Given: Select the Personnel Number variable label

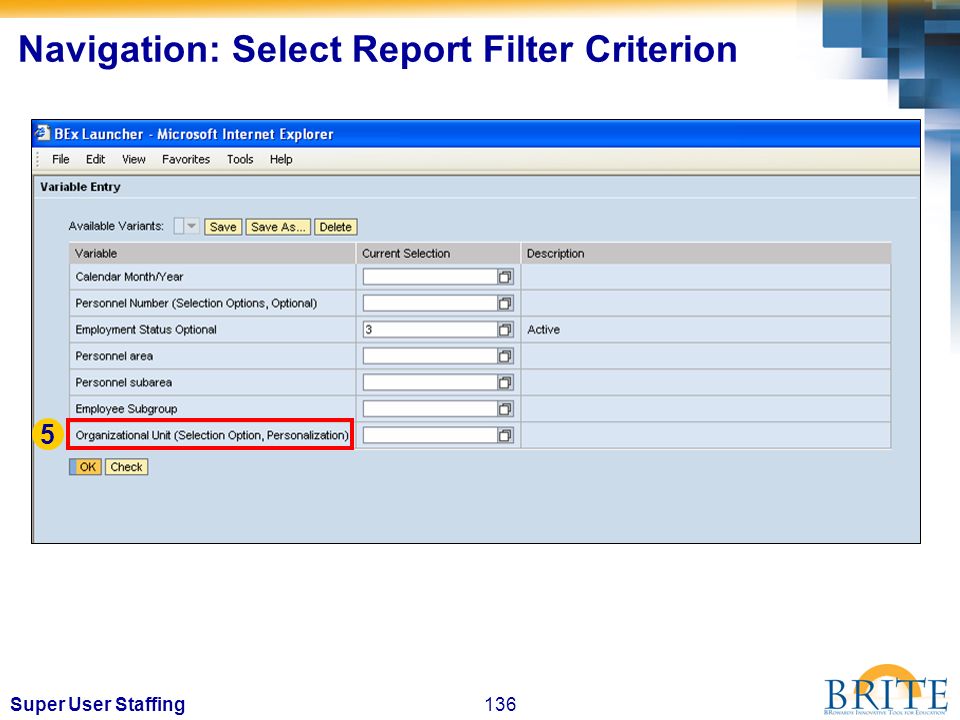Looking at the screenshot, I should pos(196,303).
